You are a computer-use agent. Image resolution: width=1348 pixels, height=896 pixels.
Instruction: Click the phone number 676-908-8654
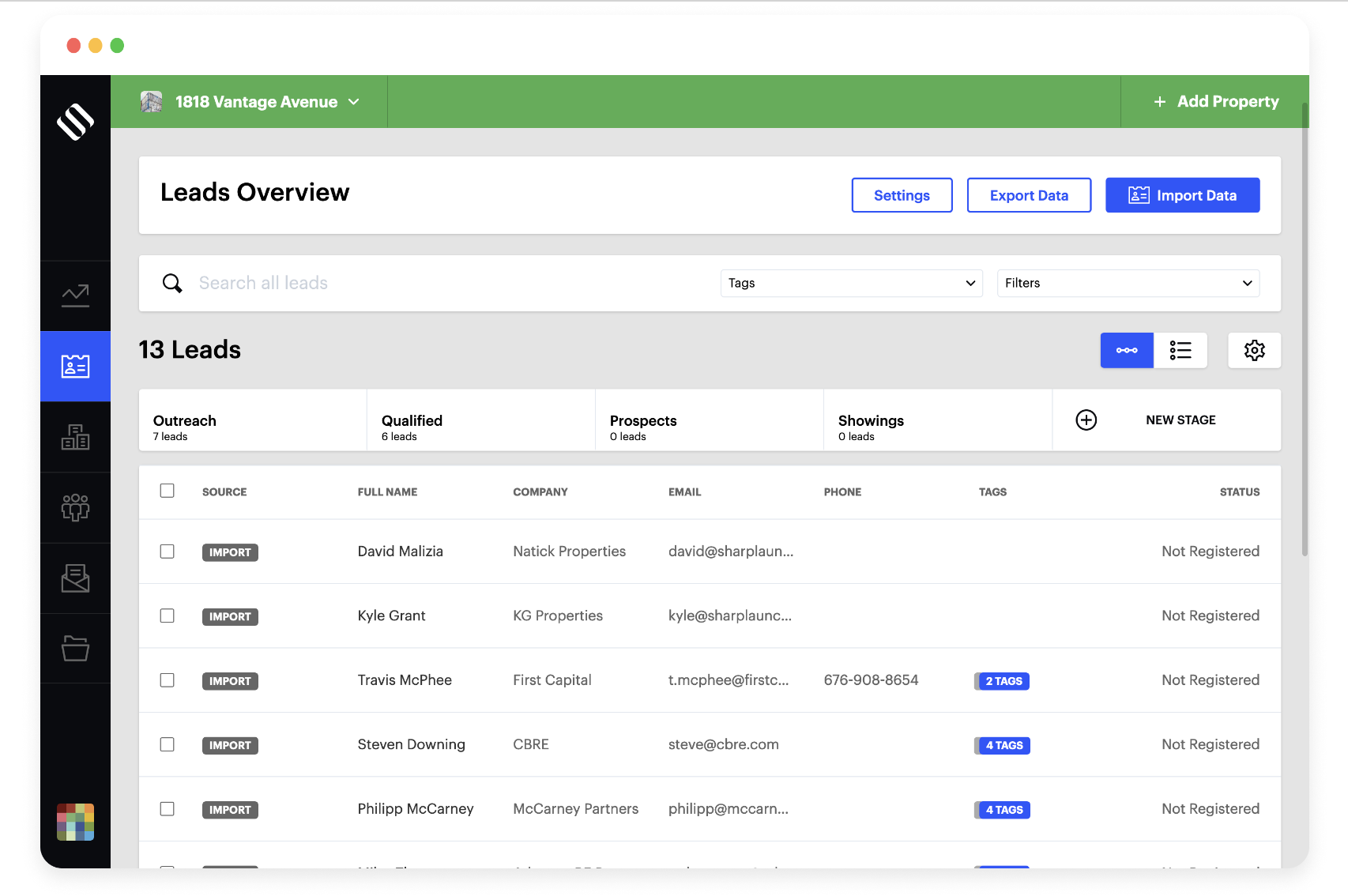tap(871, 680)
